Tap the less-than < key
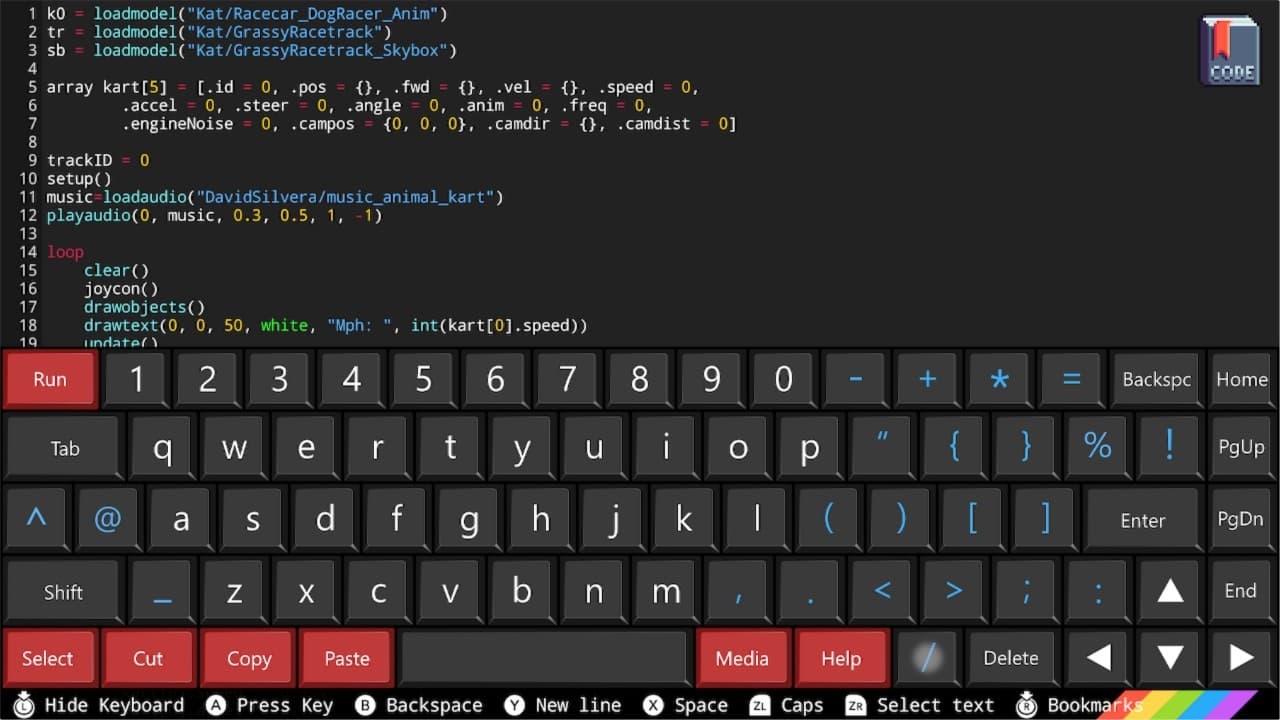The width and height of the screenshot is (1280, 720). (882, 591)
